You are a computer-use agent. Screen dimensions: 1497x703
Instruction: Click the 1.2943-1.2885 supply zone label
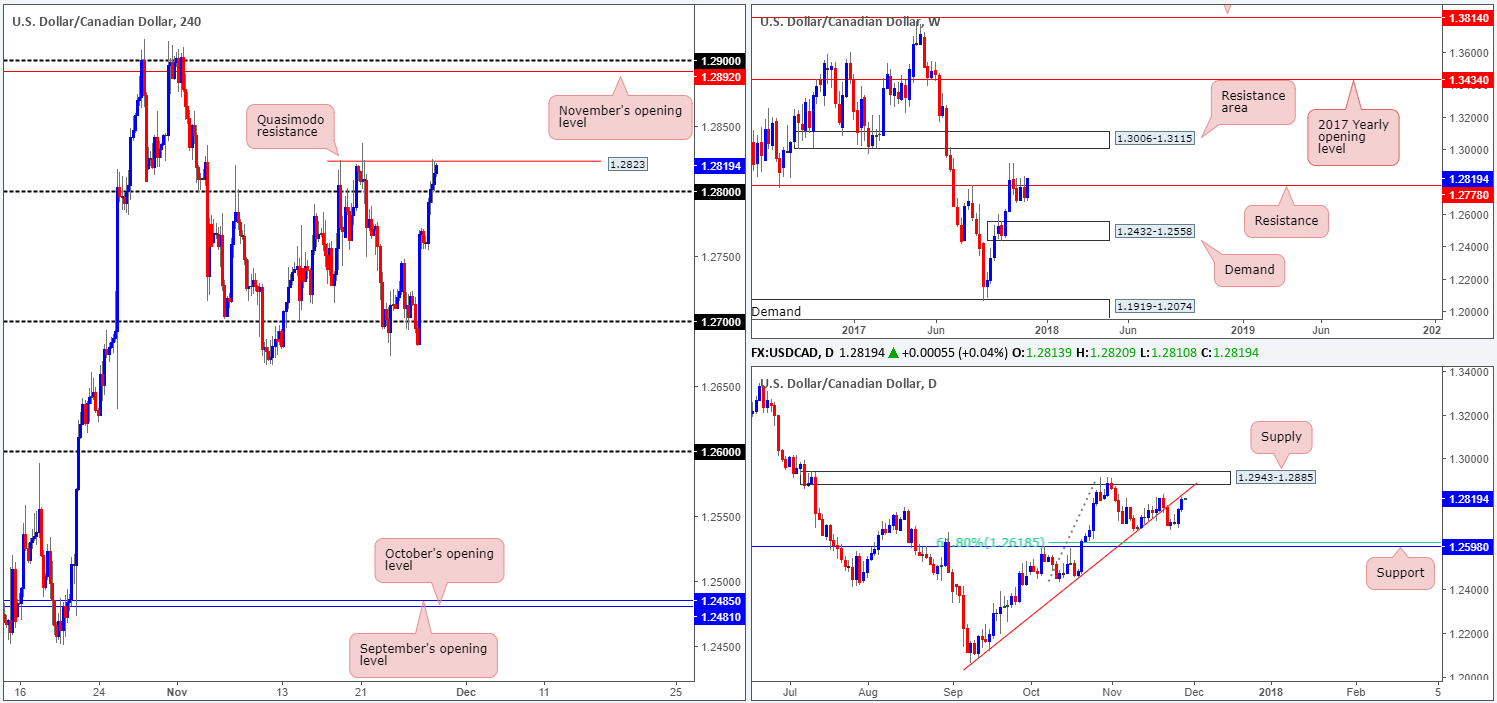(x=1276, y=477)
